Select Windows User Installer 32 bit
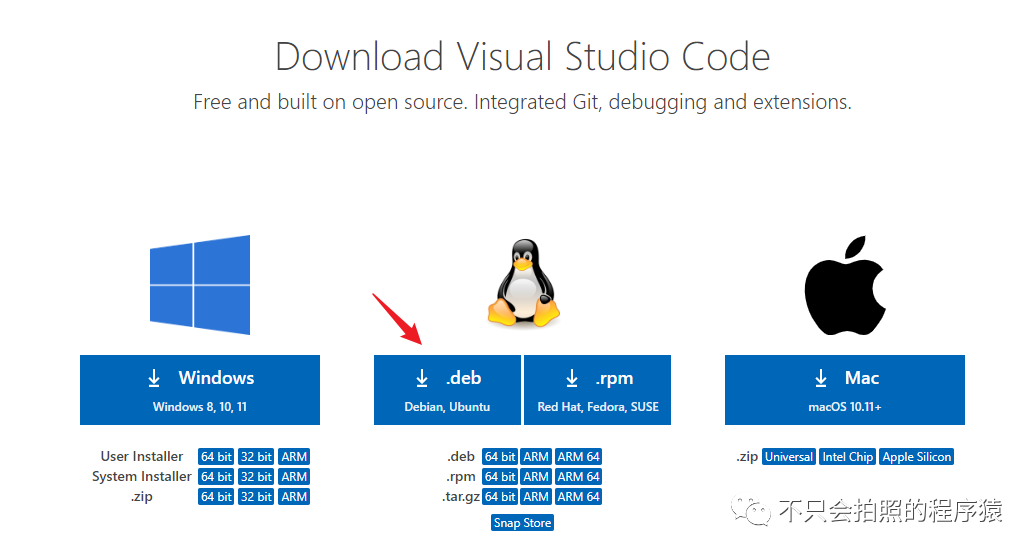The width and height of the screenshot is (1036, 556). pyautogui.click(x=256, y=456)
